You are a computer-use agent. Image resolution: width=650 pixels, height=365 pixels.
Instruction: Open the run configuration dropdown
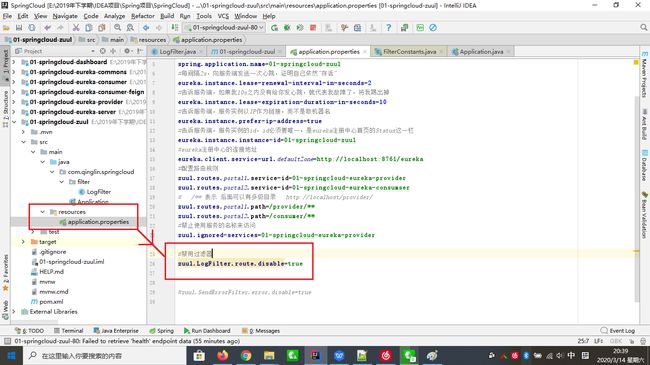(225, 27)
